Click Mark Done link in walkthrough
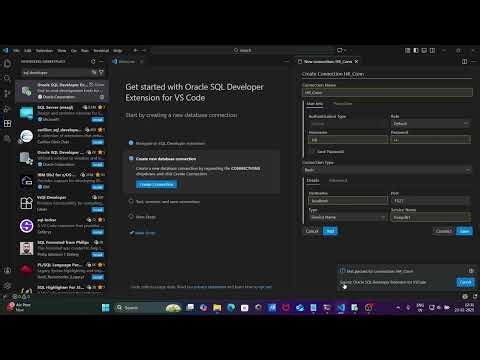This screenshot has height=360, width=480. (143, 233)
